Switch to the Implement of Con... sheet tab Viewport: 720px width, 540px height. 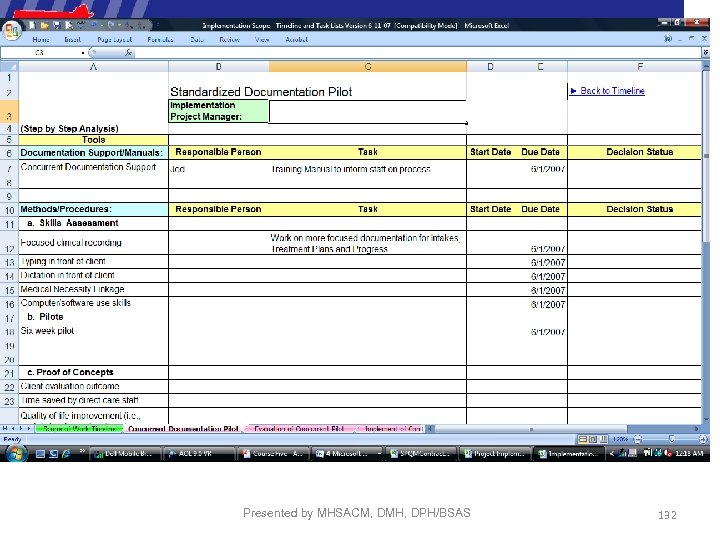[x=392, y=428]
